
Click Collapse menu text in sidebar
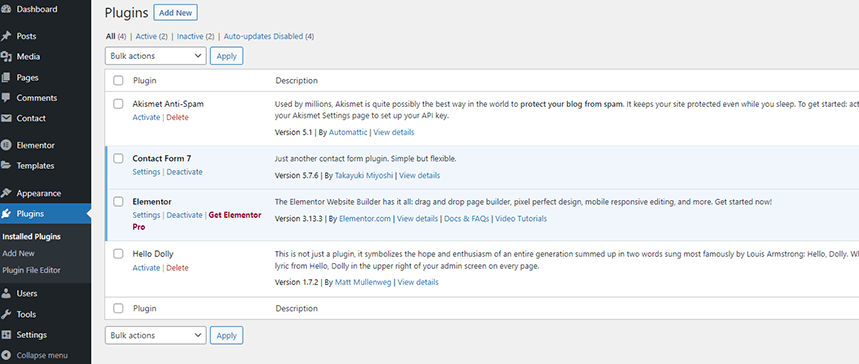[42, 355]
